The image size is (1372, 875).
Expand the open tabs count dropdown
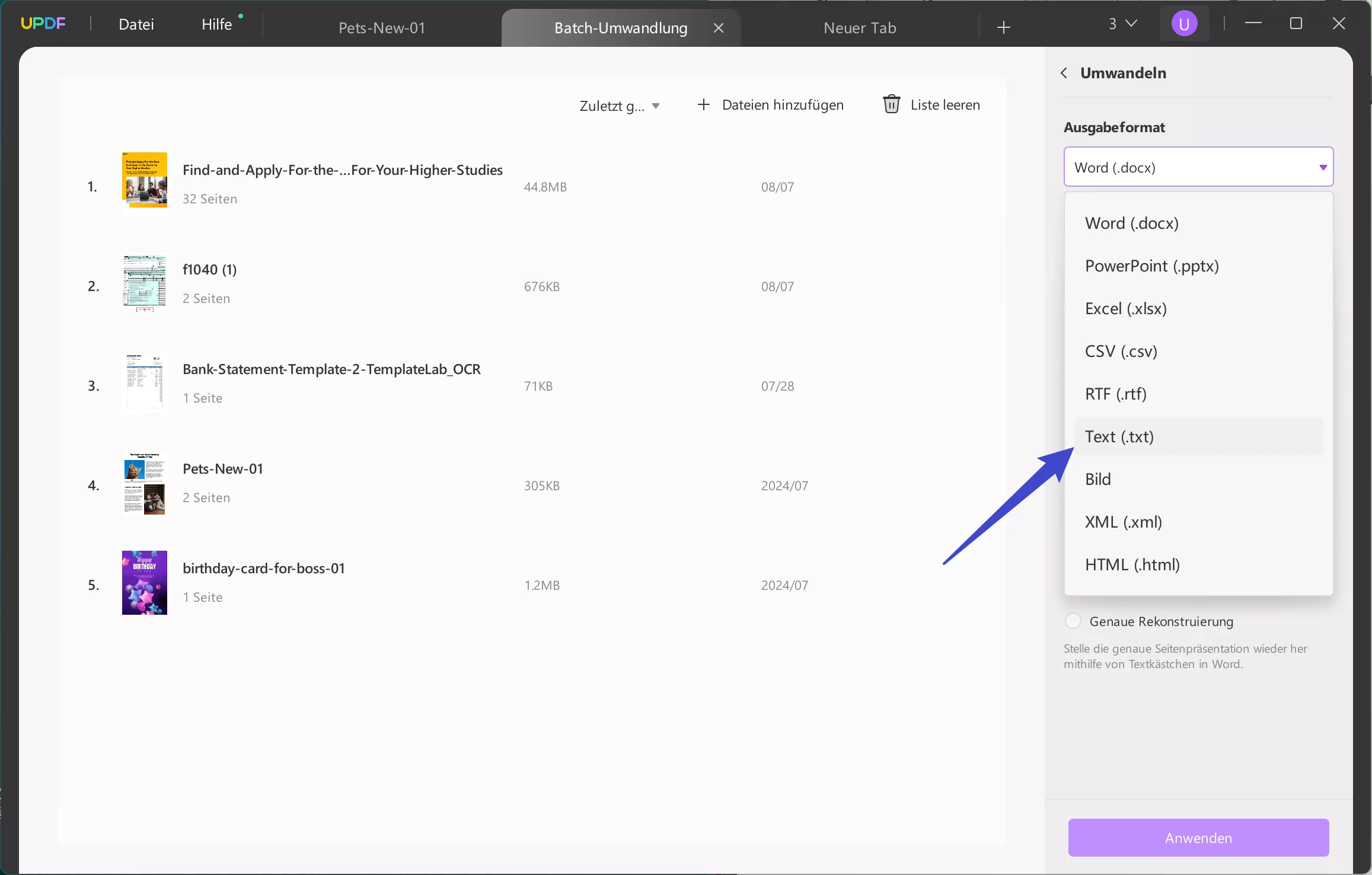(x=1122, y=24)
